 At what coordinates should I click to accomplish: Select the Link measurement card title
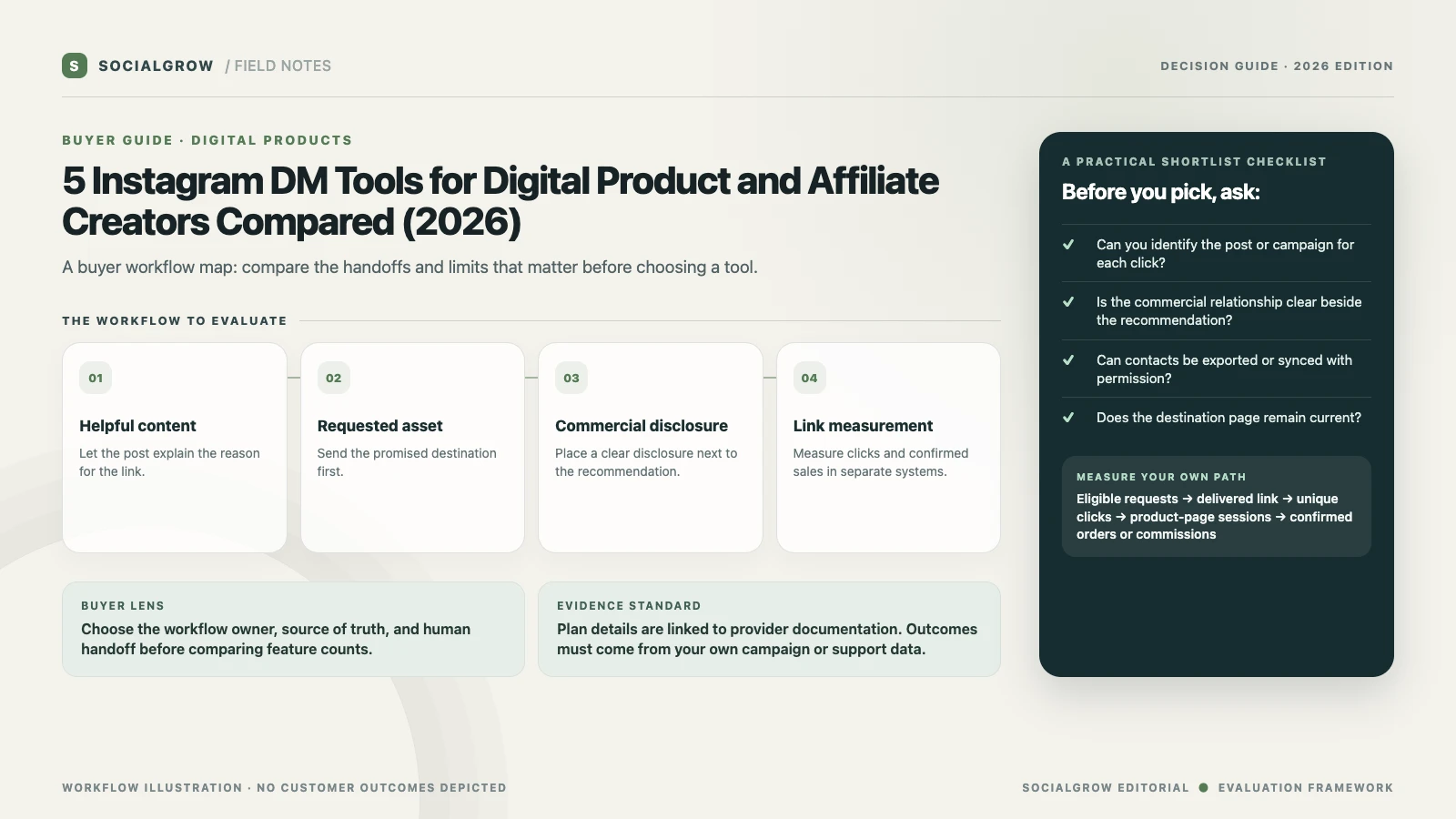863,426
